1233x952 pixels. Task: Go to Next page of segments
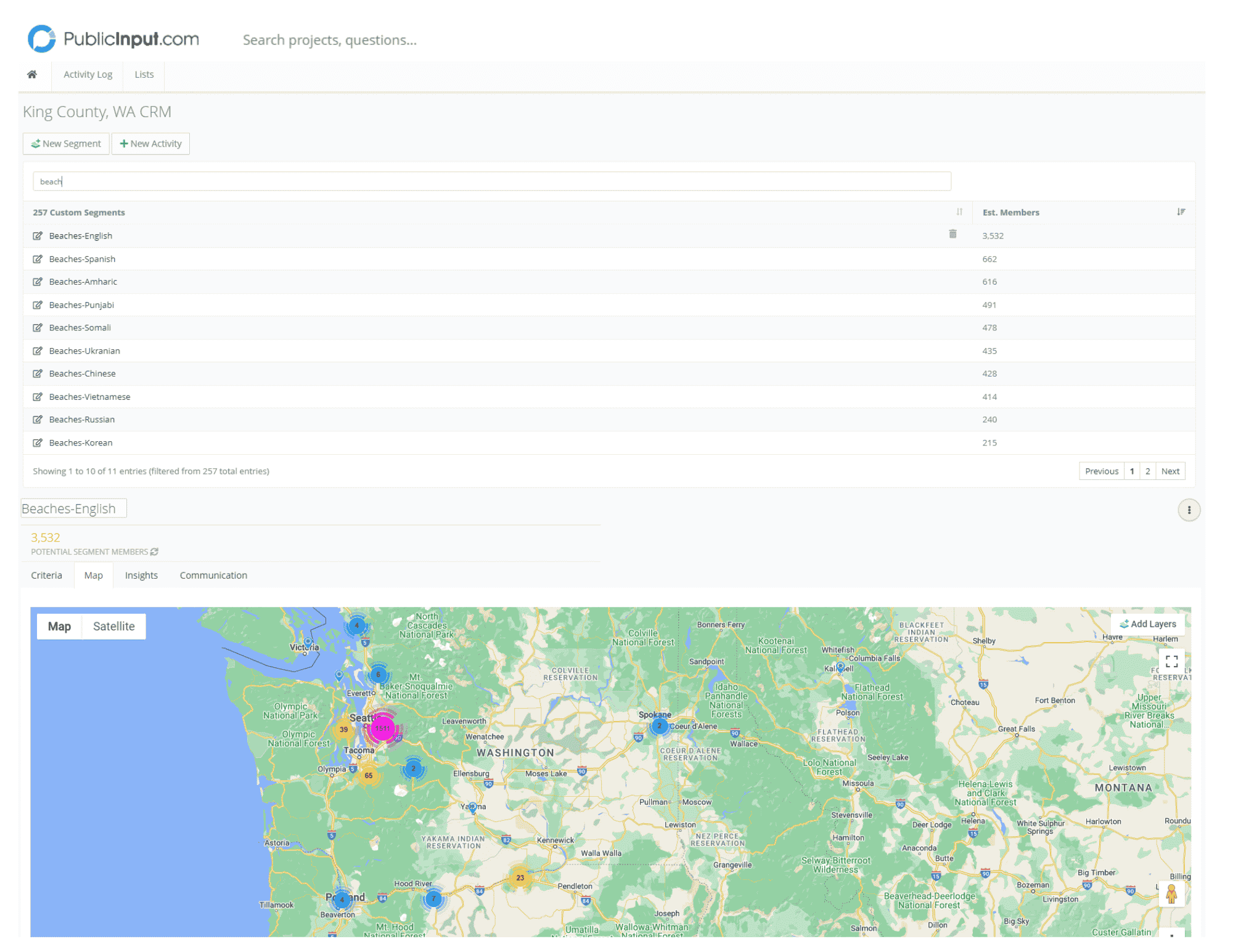[1170, 471]
